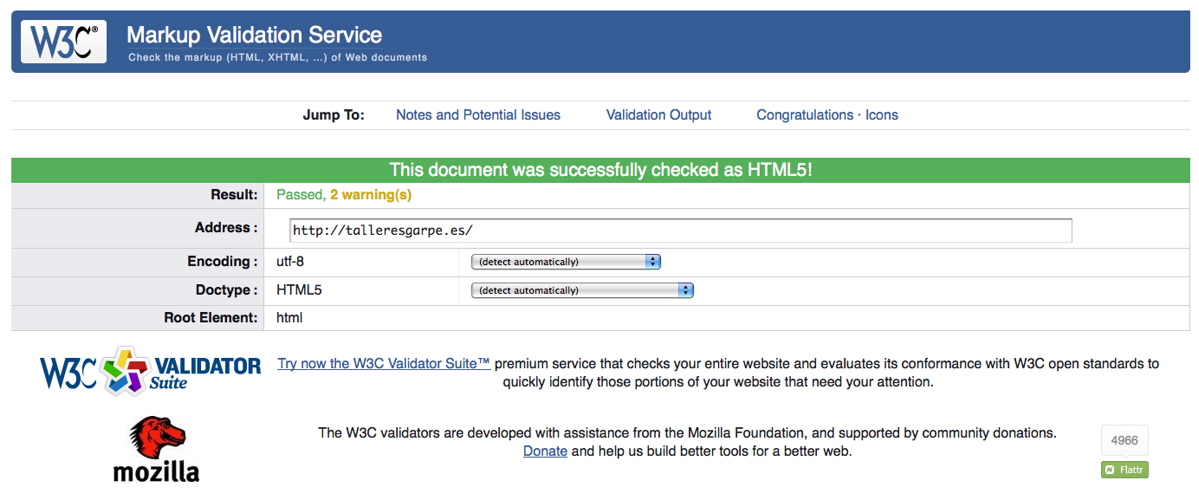Click the green successfully checked banner
The height and width of the screenshot is (494, 1199).
point(600,170)
